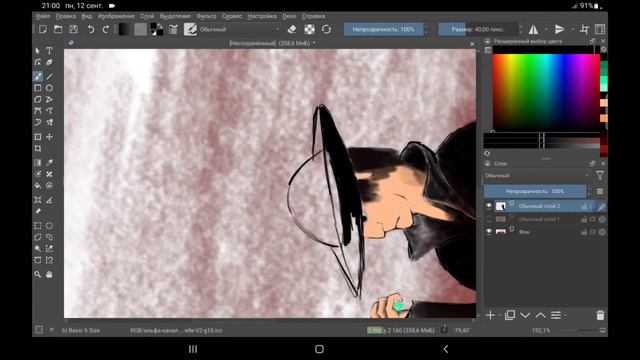Viewport: 640px width, 360px height.
Task: Toggle visibility of Обычный слой 1
Action: [x=489, y=219]
